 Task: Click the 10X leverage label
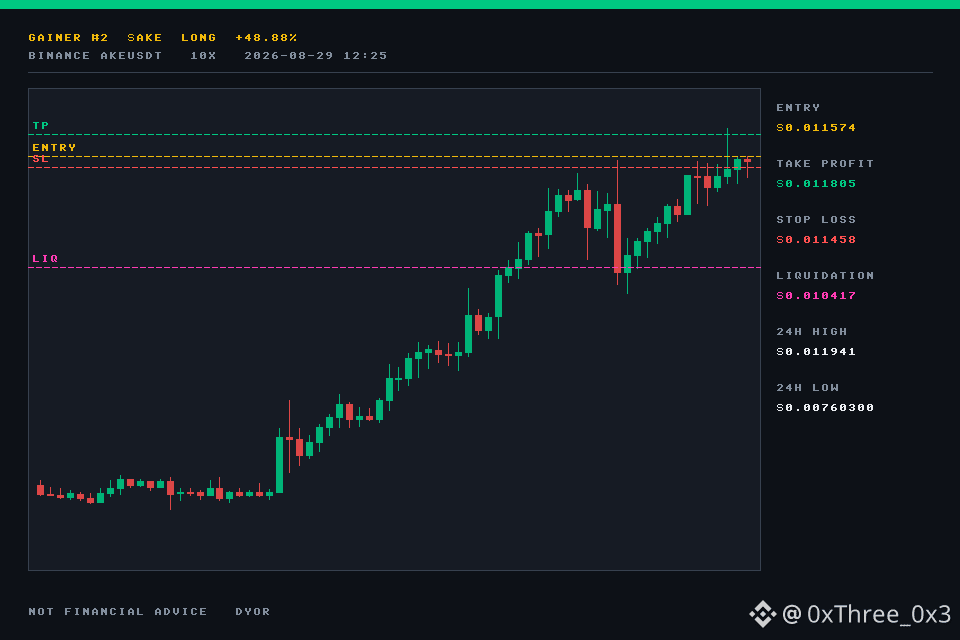[x=203, y=56]
